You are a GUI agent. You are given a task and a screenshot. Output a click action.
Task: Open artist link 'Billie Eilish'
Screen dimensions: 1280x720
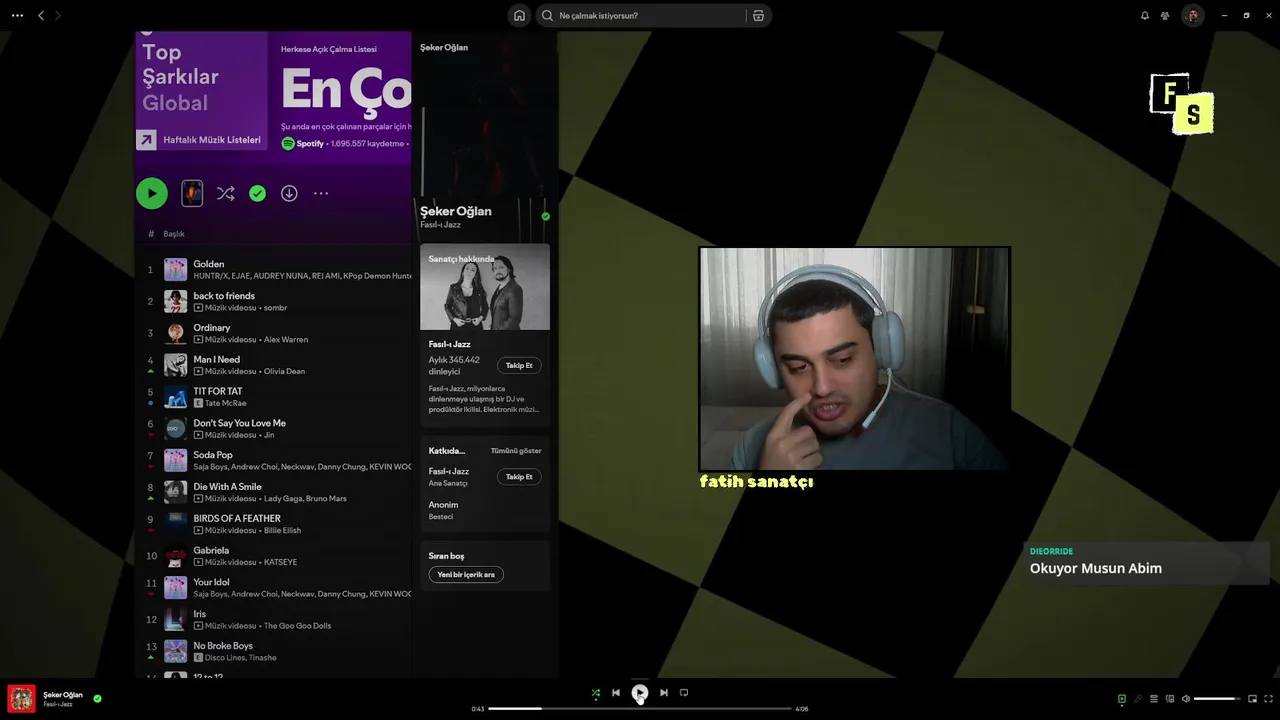coord(282,531)
